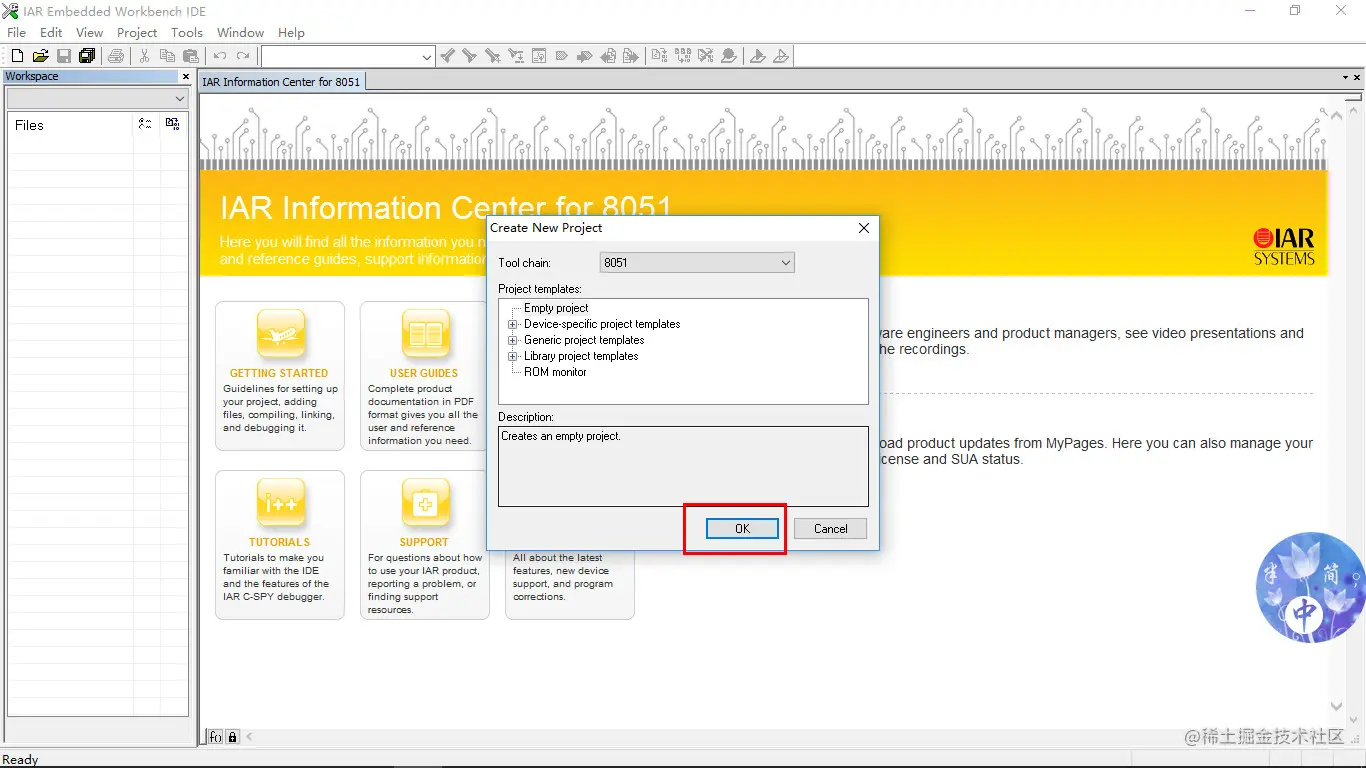Open the Help menu

coord(291,32)
